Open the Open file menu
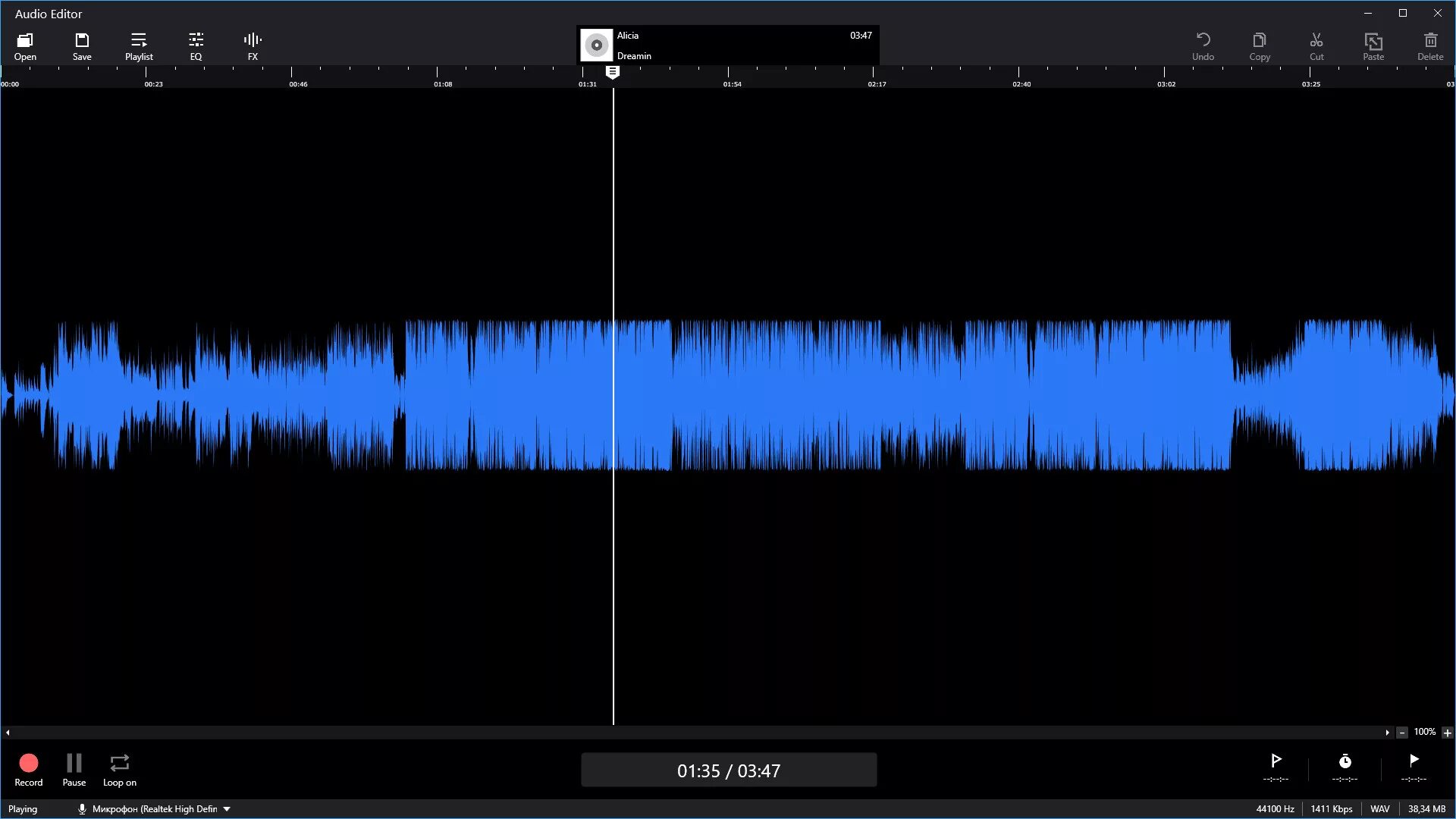This screenshot has height=819, width=1456. tap(25, 45)
